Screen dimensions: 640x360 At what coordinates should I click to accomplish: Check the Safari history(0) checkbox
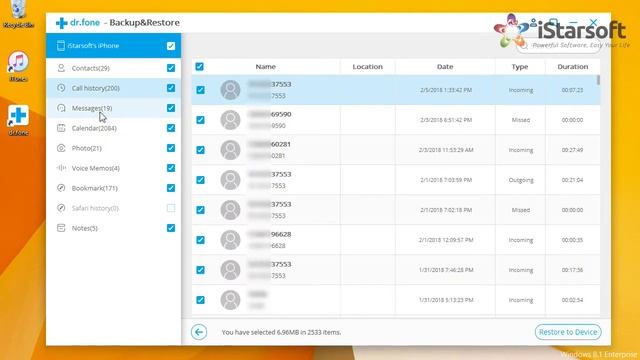click(x=171, y=208)
